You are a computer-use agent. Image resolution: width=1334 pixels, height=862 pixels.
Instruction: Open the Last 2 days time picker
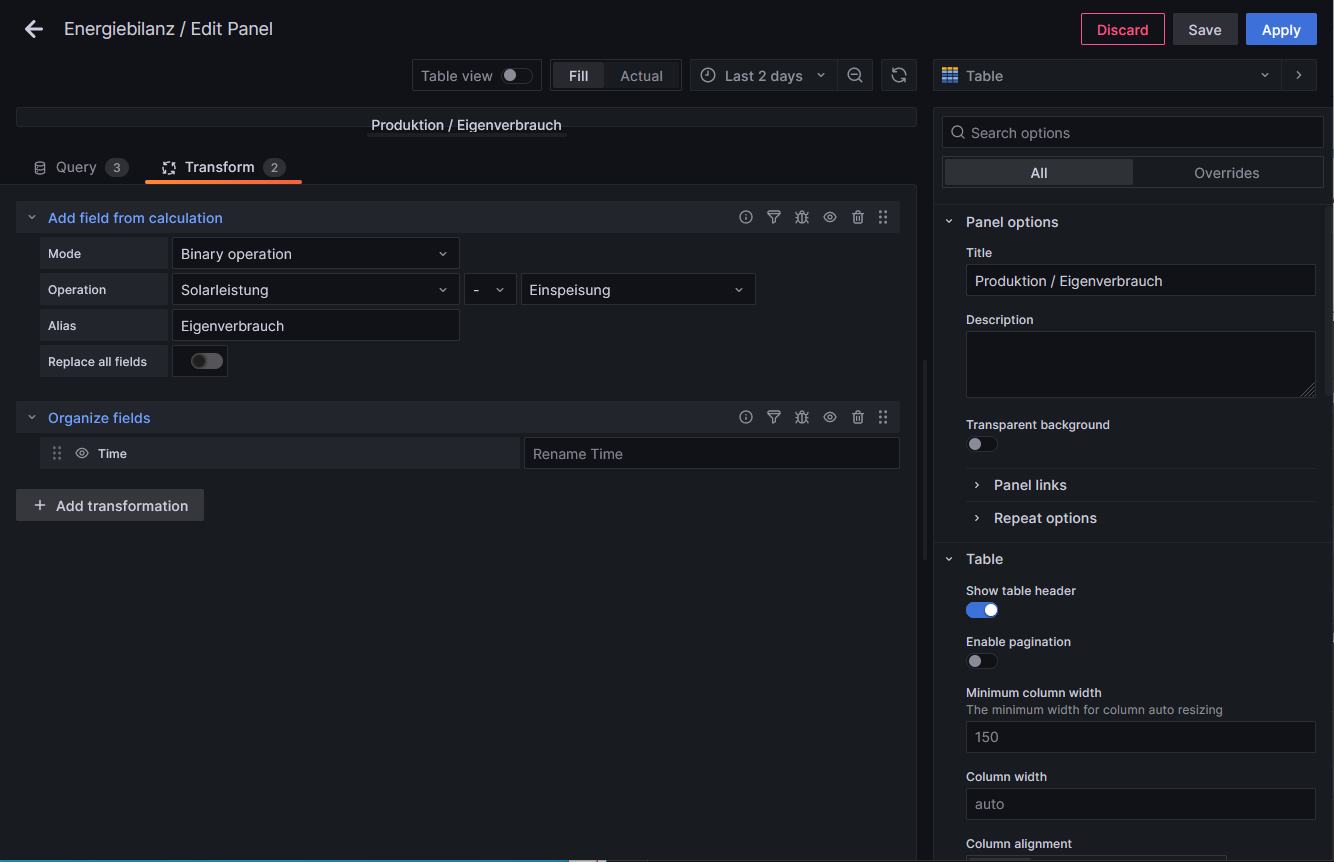(764, 76)
